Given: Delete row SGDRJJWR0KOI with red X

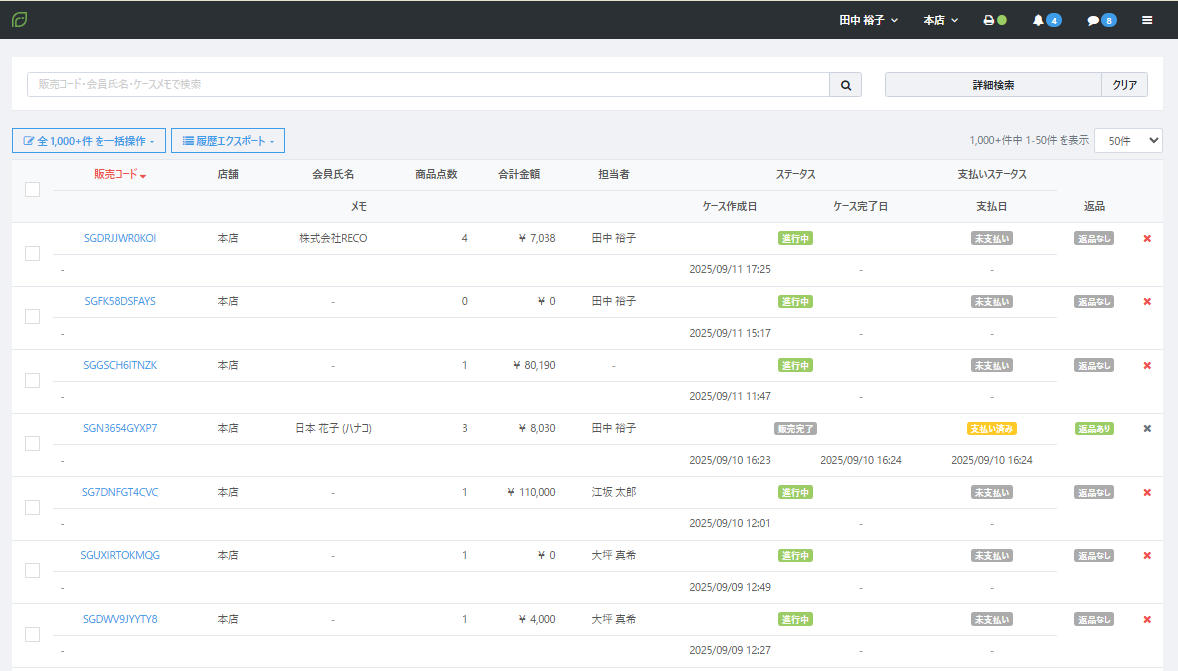Looking at the screenshot, I should click(x=1147, y=238).
